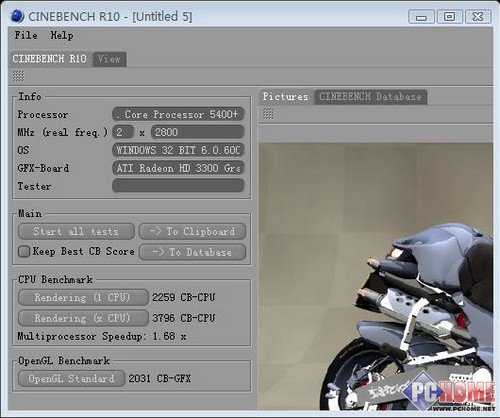Click Start all tests button
Image resolution: width=500 pixels, height=418 pixels.
point(76,231)
